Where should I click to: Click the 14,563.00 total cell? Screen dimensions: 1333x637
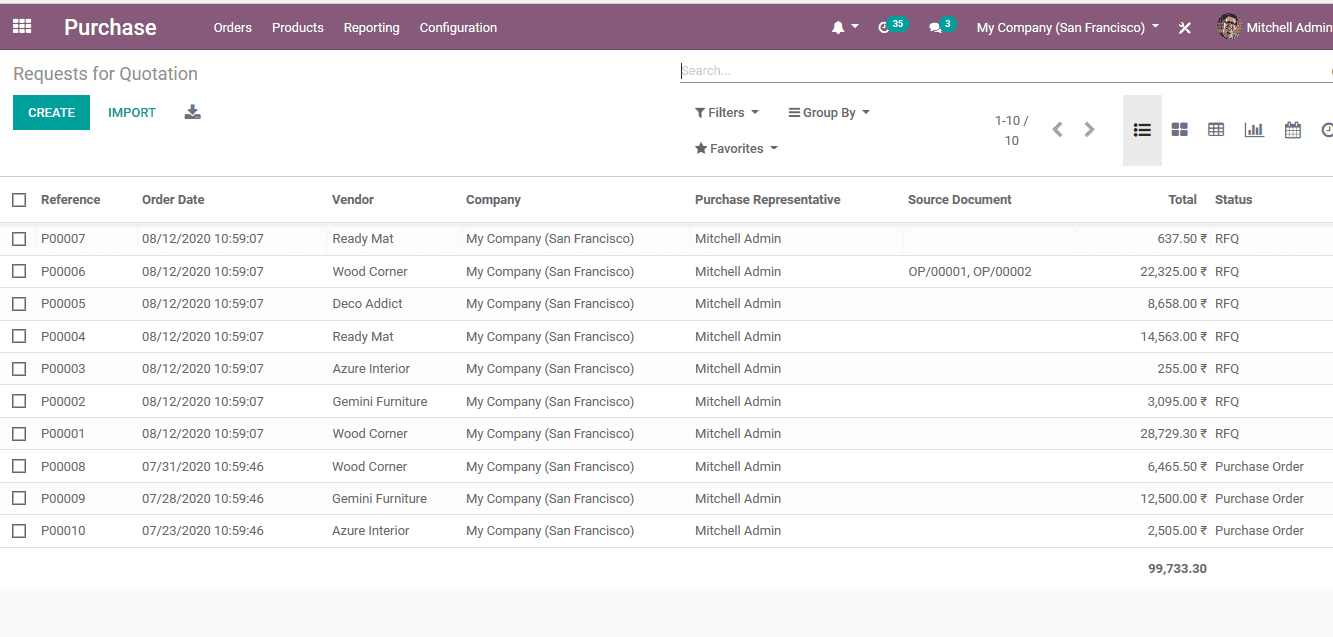pos(1173,337)
